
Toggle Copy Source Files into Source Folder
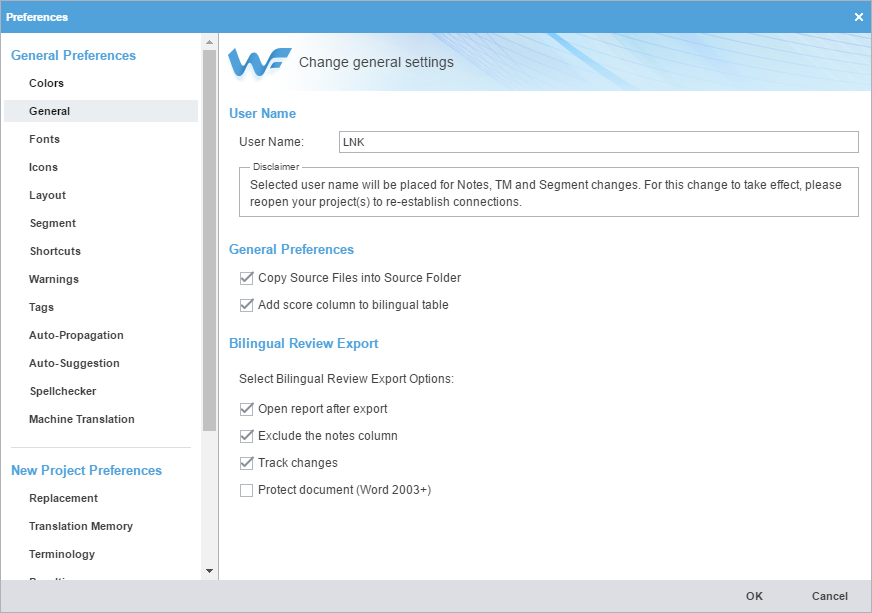pyautogui.click(x=247, y=278)
